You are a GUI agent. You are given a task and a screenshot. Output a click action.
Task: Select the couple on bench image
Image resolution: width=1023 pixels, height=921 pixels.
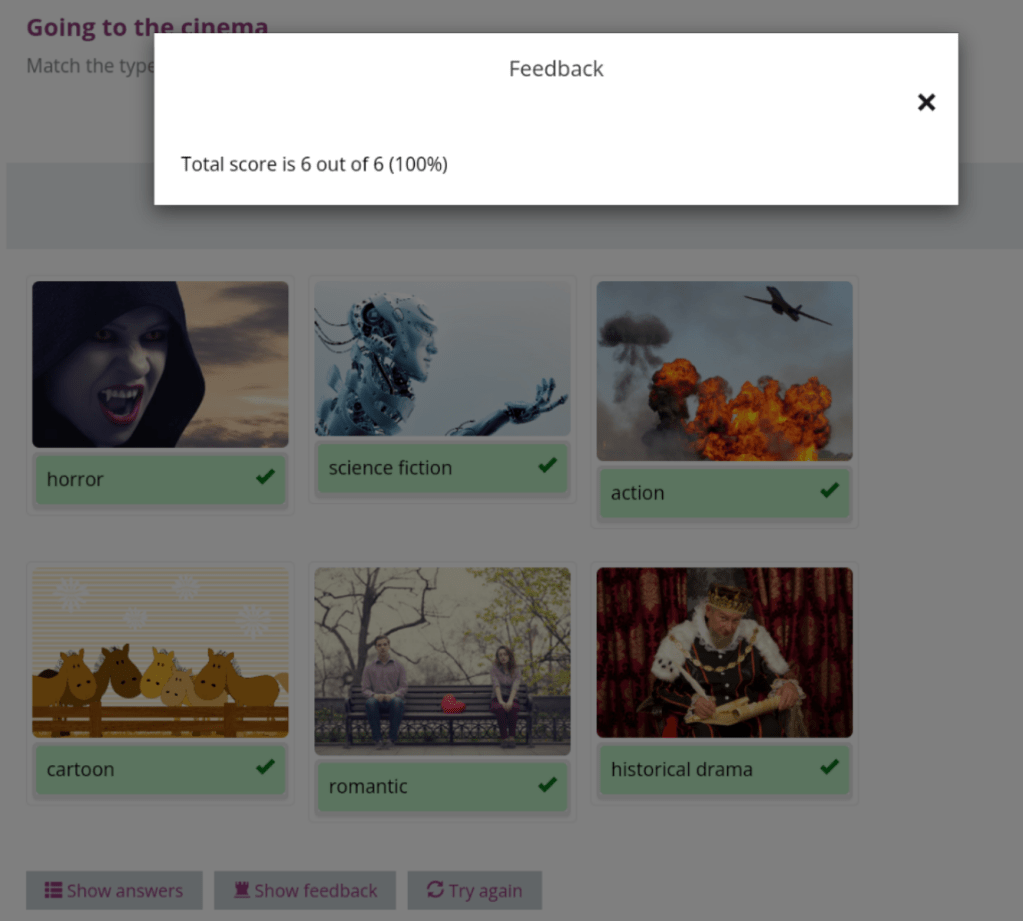click(x=442, y=660)
